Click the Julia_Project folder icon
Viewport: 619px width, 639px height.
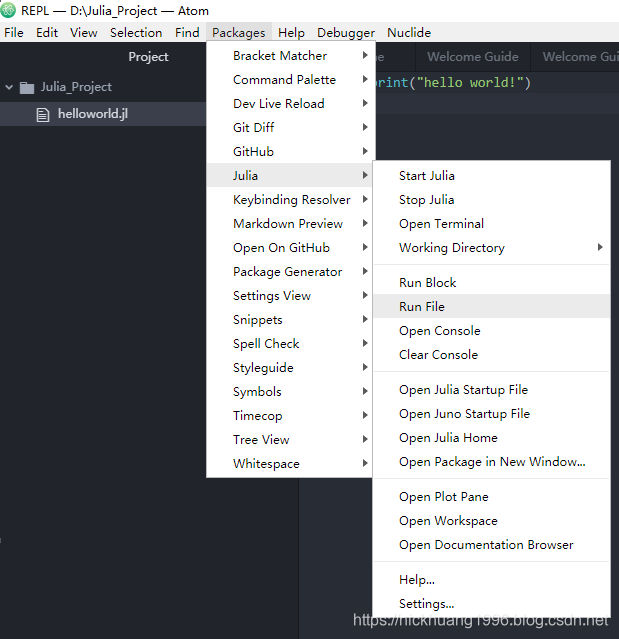click(x=27, y=87)
